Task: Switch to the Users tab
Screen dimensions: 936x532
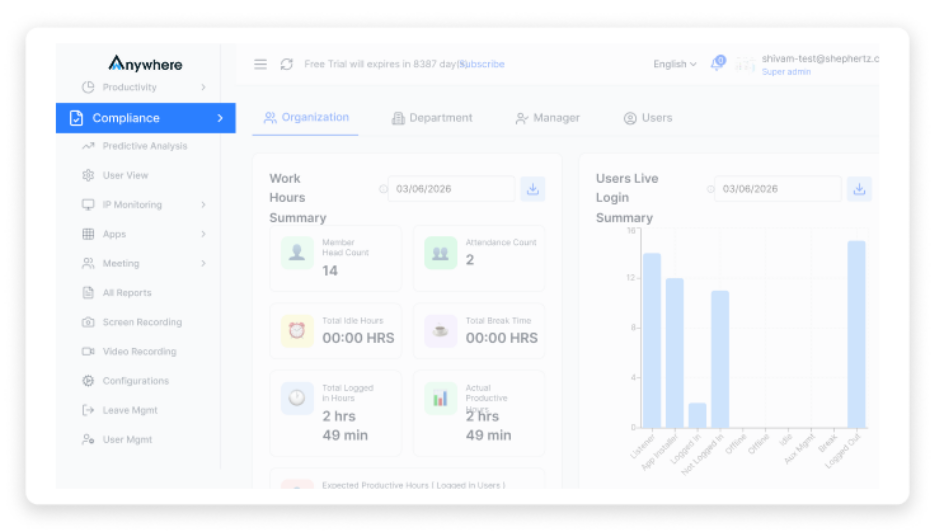Action: pos(648,118)
